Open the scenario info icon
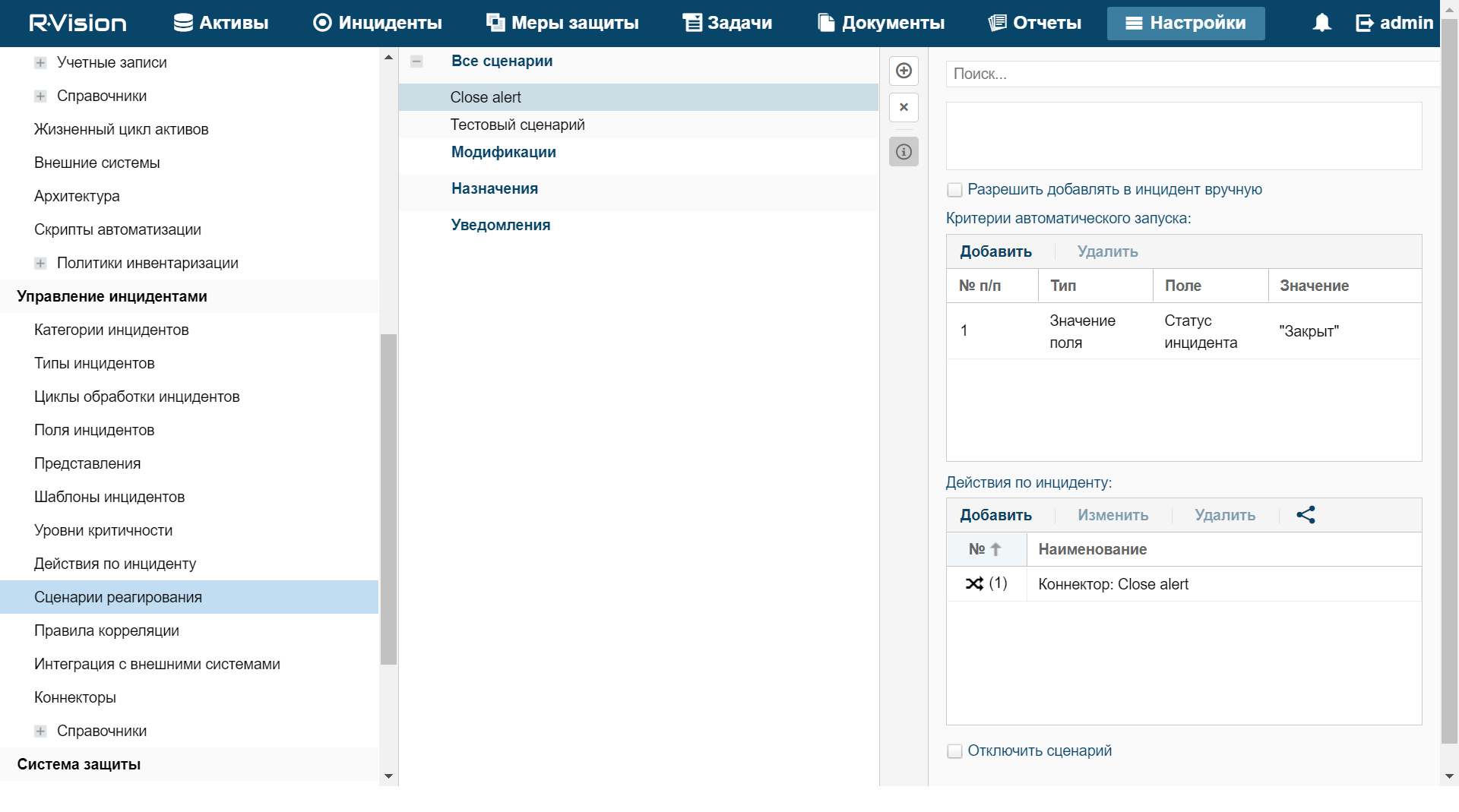 click(904, 152)
